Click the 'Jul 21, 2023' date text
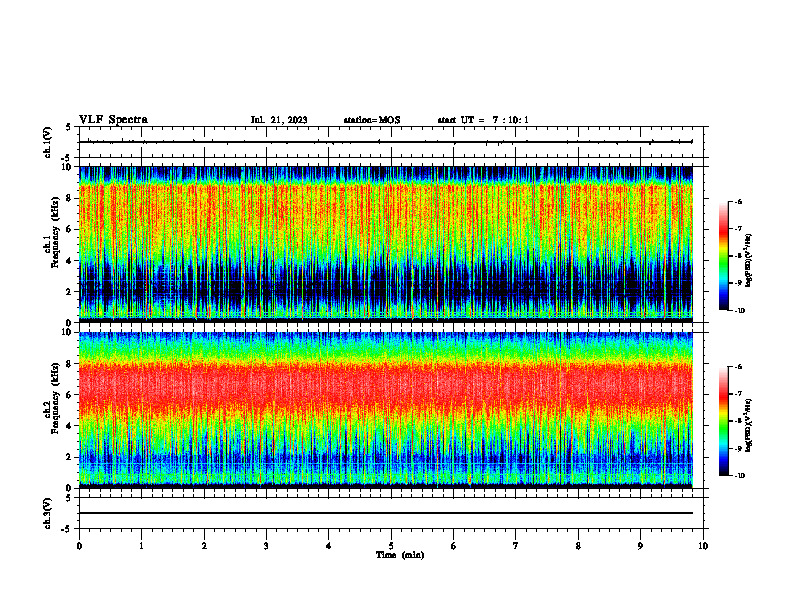 coord(279,120)
